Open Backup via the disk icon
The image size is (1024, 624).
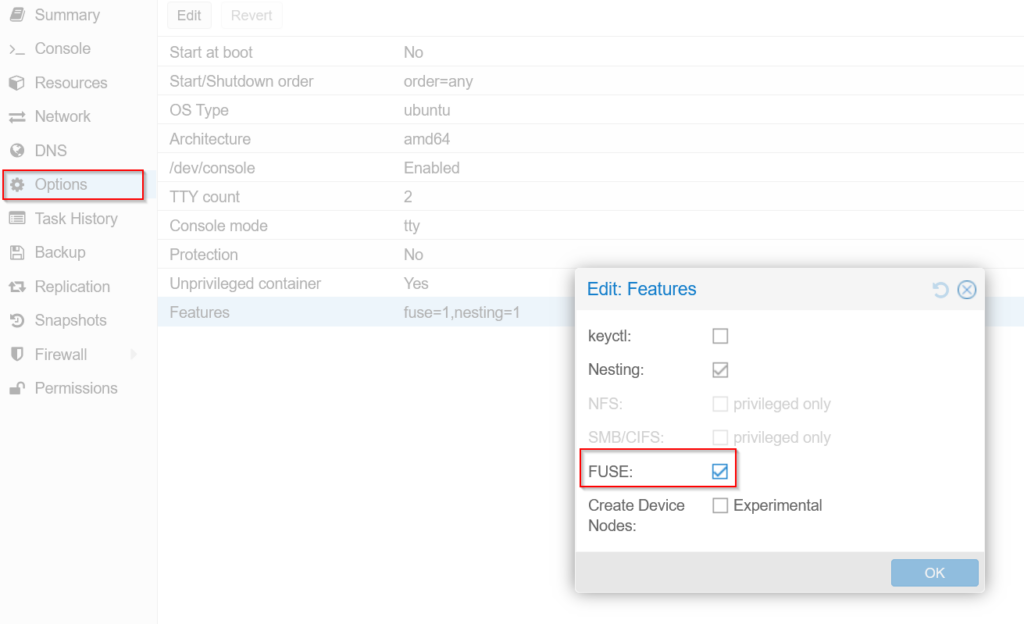(18, 252)
